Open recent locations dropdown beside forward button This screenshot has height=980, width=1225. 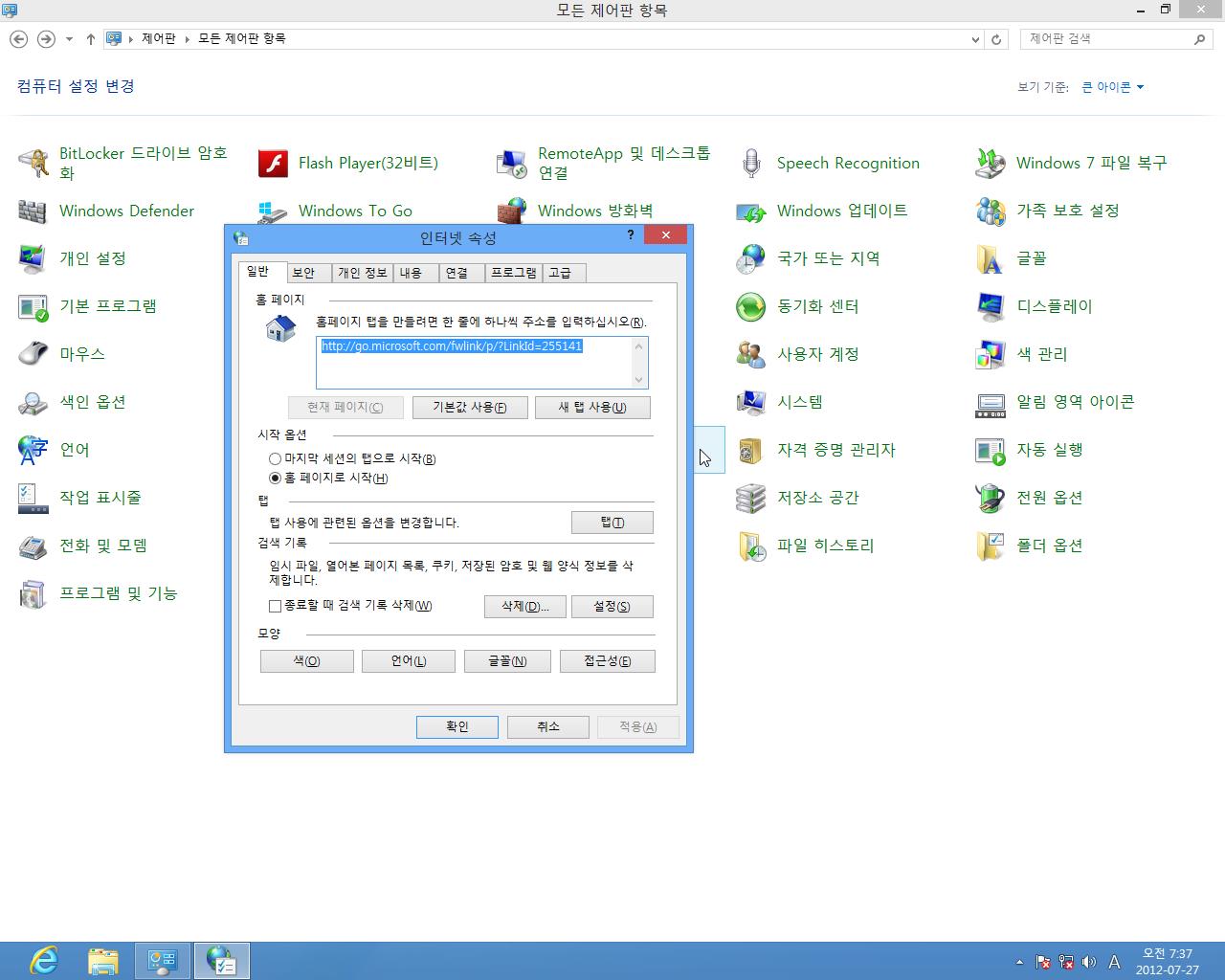[x=69, y=39]
